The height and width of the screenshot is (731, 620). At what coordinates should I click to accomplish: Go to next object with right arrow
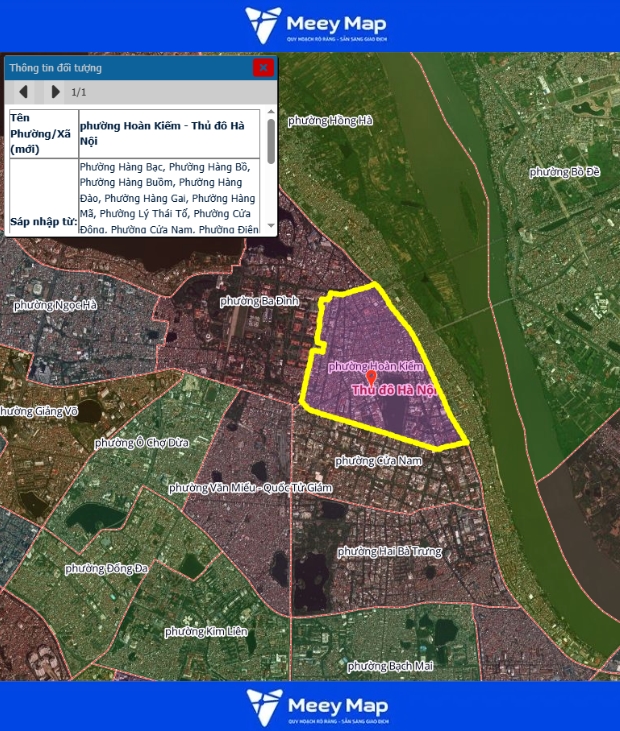click(55, 92)
